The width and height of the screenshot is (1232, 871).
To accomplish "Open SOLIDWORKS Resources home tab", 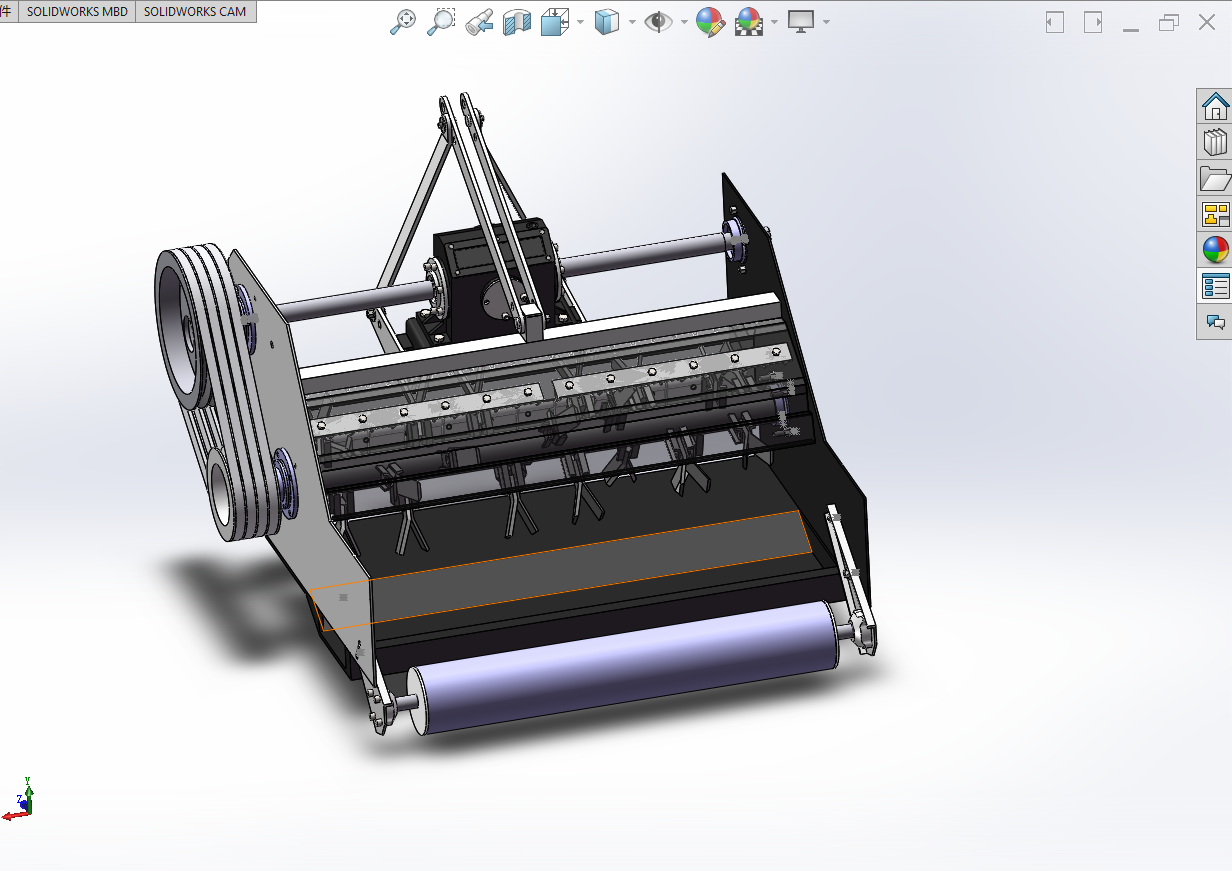I will click(x=1215, y=106).
